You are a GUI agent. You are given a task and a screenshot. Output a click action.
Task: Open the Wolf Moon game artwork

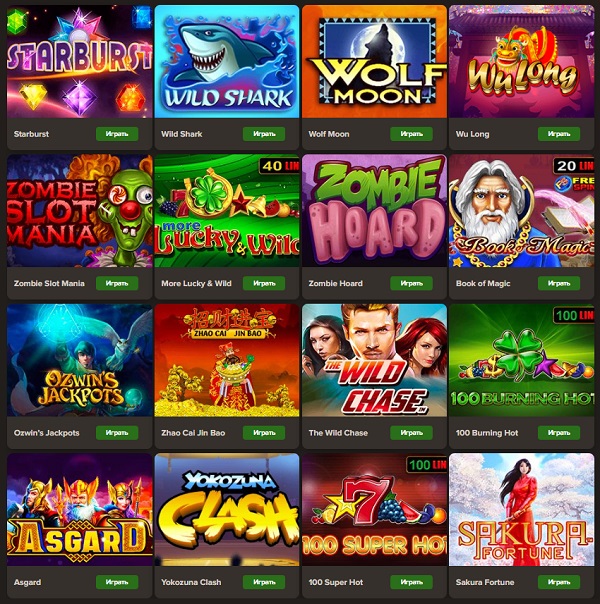click(x=374, y=62)
